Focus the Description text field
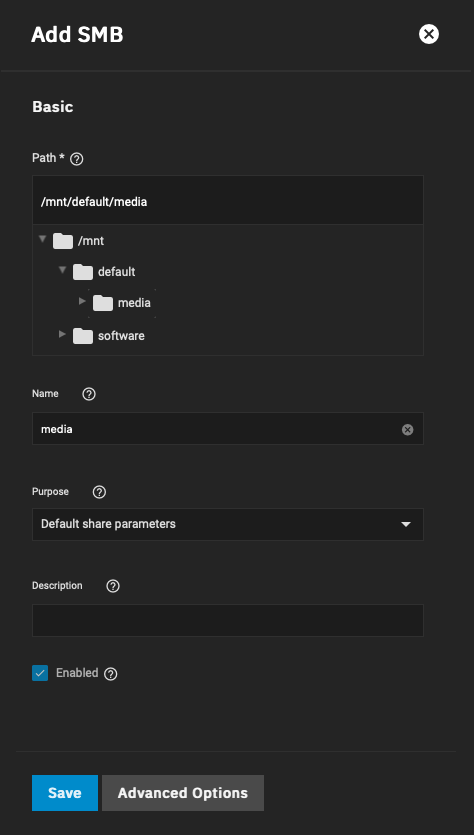The width and height of the screenshot is (474, 835). (x=228, y=620)
